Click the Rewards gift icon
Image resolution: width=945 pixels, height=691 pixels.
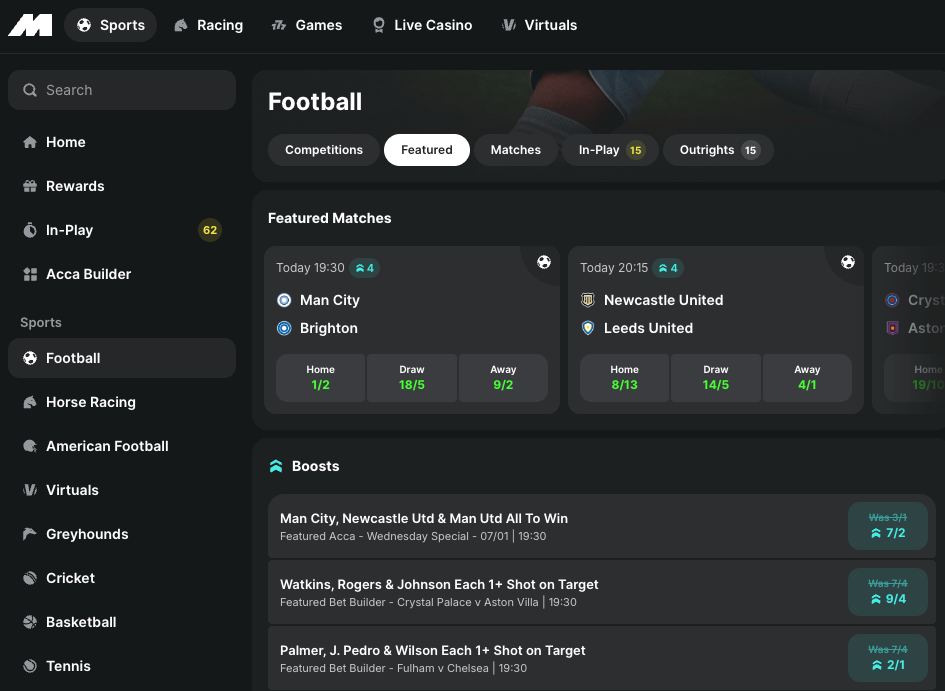pyautogui.click(x=30, y=186)
